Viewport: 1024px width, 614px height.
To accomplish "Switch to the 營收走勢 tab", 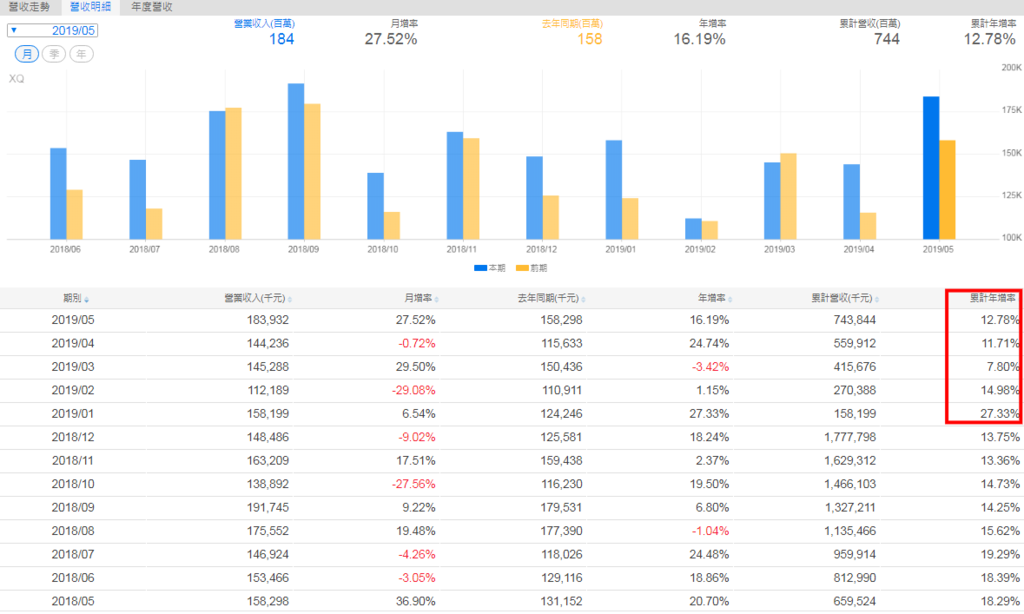I will click(29, 7).
